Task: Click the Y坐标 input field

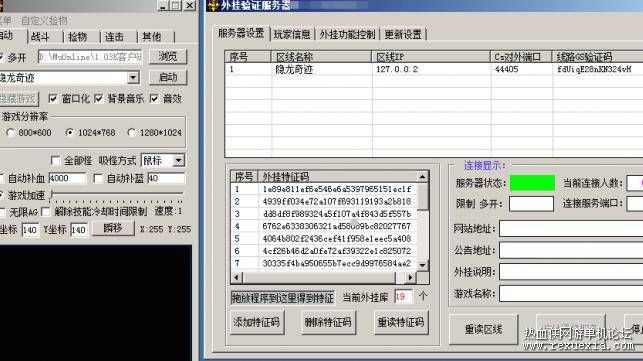Action: click(x=79, y=230)
